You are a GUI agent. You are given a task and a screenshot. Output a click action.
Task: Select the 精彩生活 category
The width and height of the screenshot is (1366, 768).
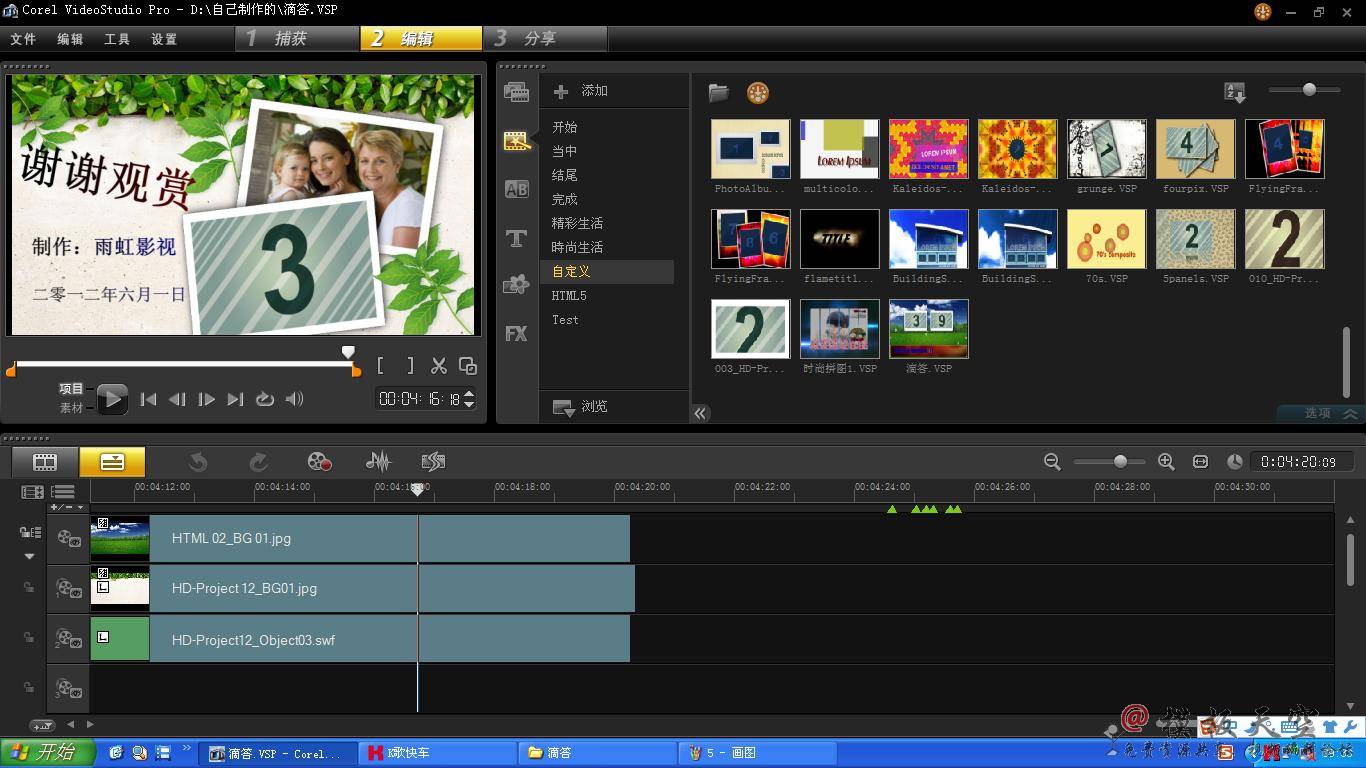point(577,223)
